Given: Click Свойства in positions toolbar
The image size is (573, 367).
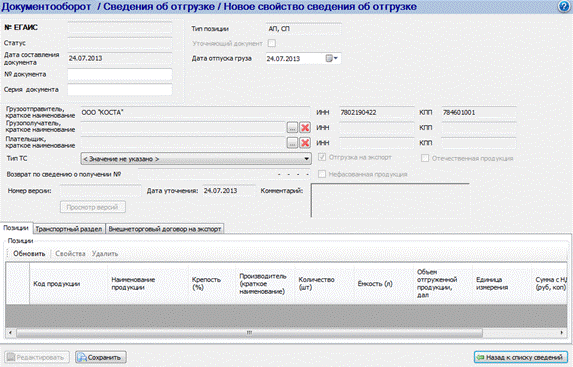Looking at the screenshot, I should pyautogui.click(x=70, y=254).
